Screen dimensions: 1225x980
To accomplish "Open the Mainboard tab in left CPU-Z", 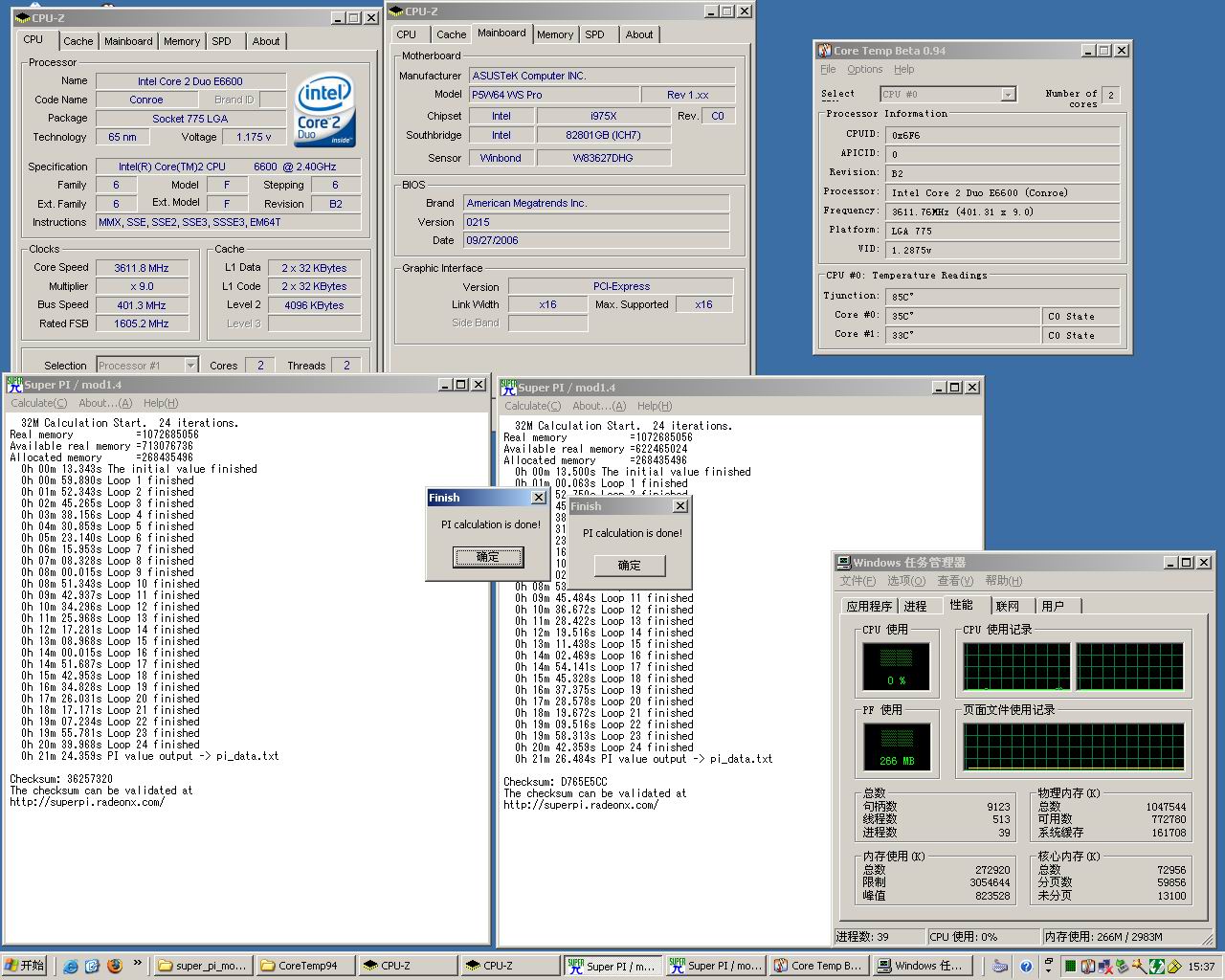I will pyautogui.click(x=128, y=41).
